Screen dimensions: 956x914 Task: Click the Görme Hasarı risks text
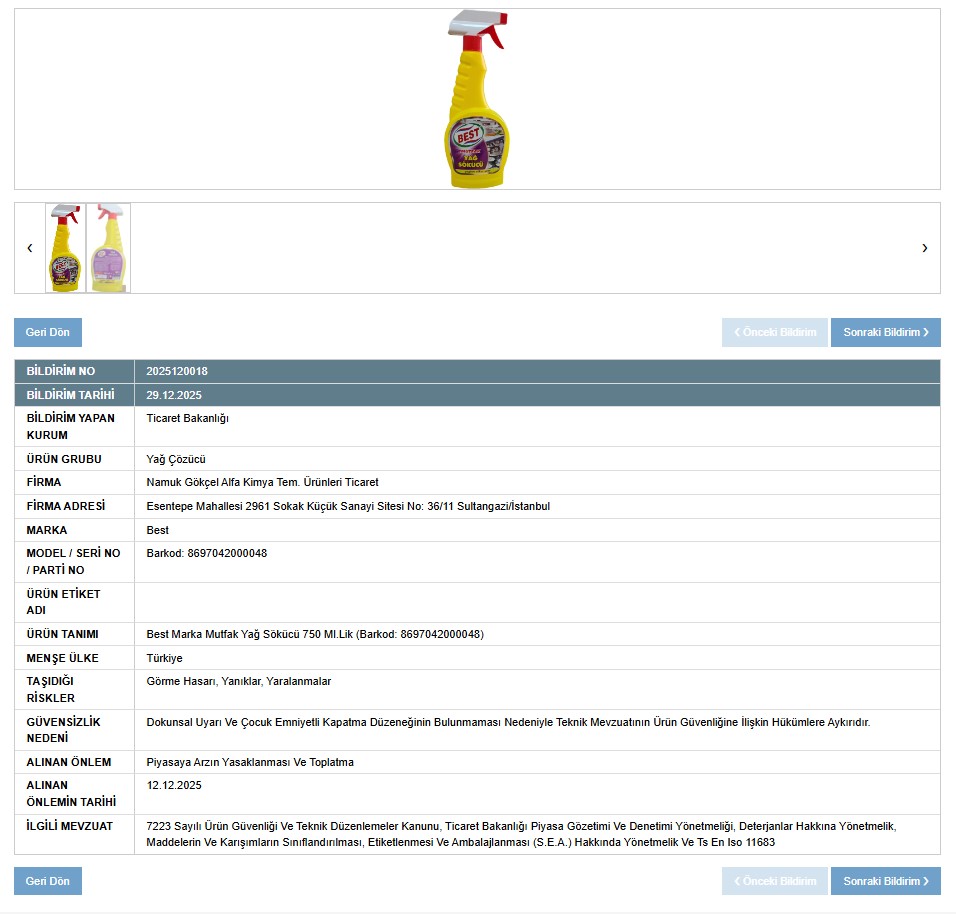pos(239,681)
